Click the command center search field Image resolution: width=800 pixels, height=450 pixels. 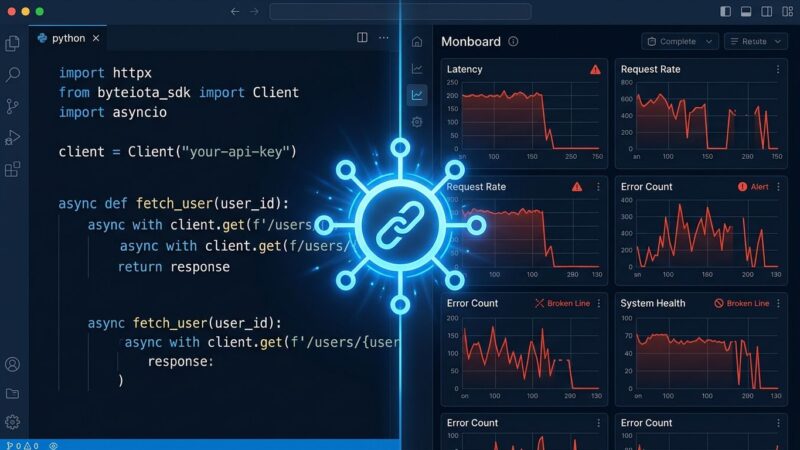(400, 11)
